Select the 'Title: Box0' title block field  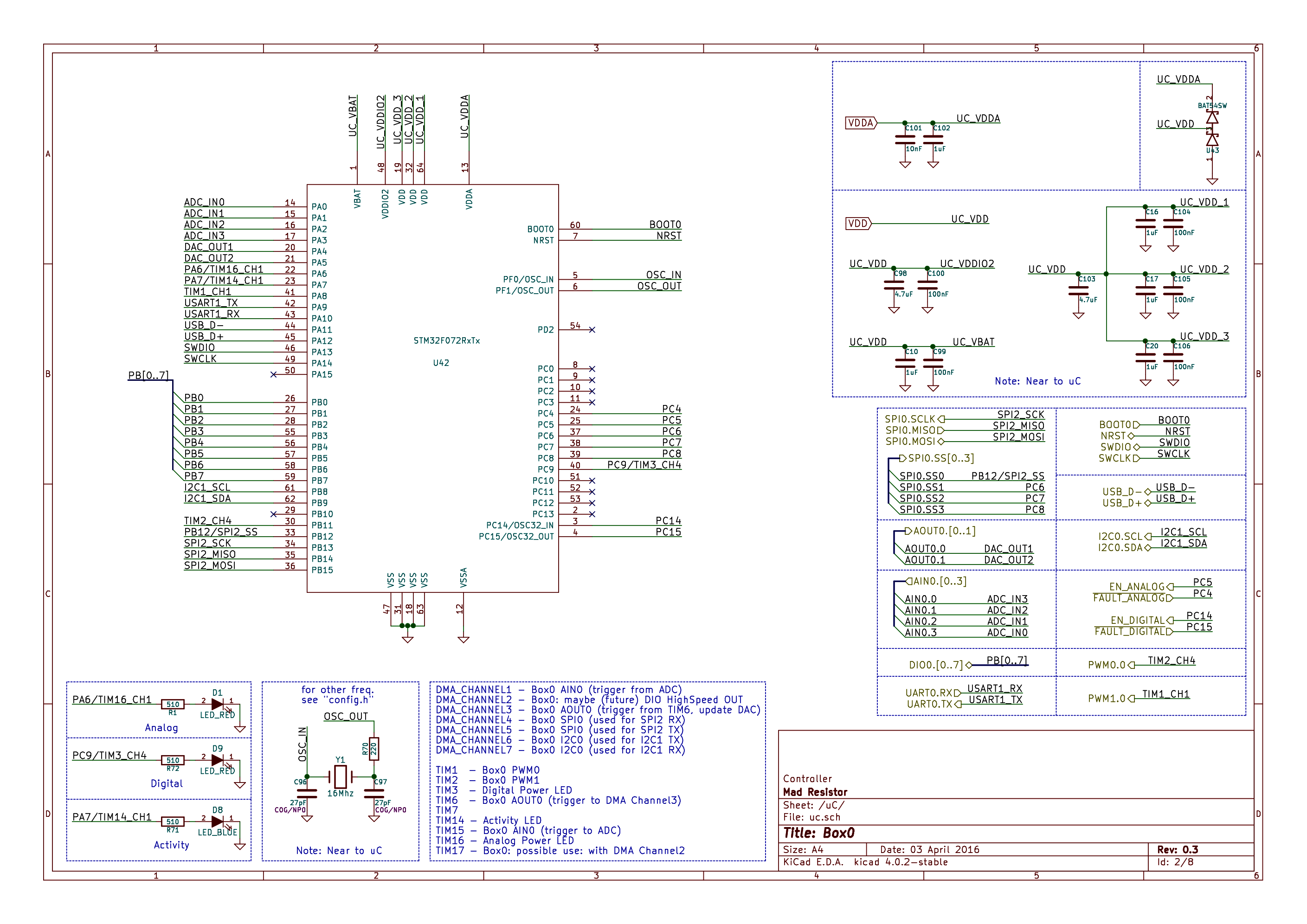pyautogui.click(x=818, y=833)
